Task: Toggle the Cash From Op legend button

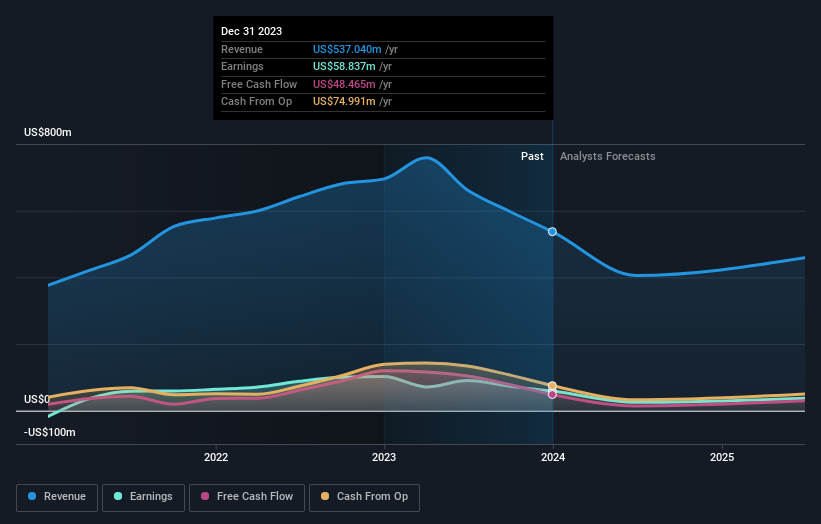Action: click(364, 497)
